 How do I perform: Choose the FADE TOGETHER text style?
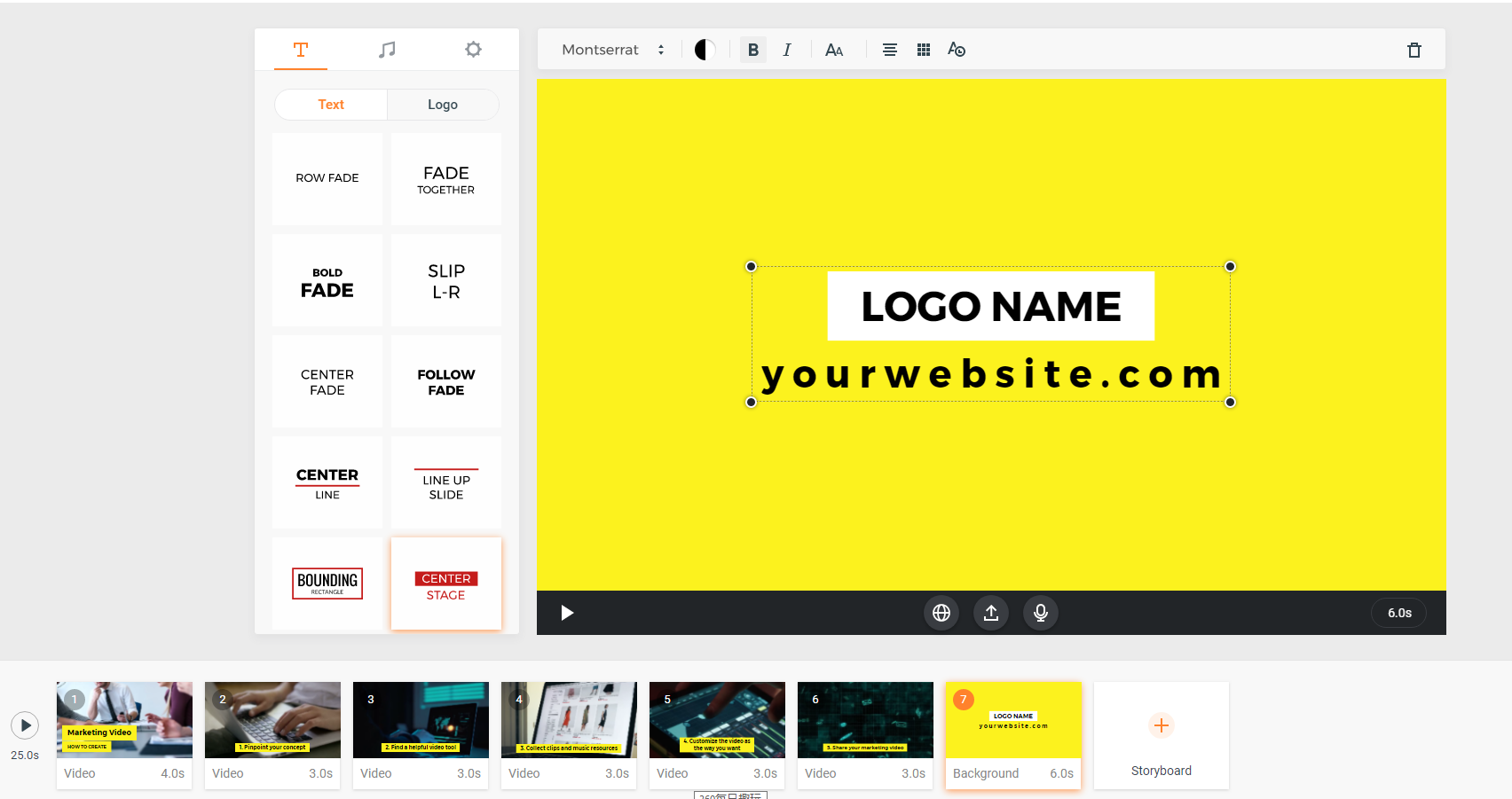pos(446,179)
